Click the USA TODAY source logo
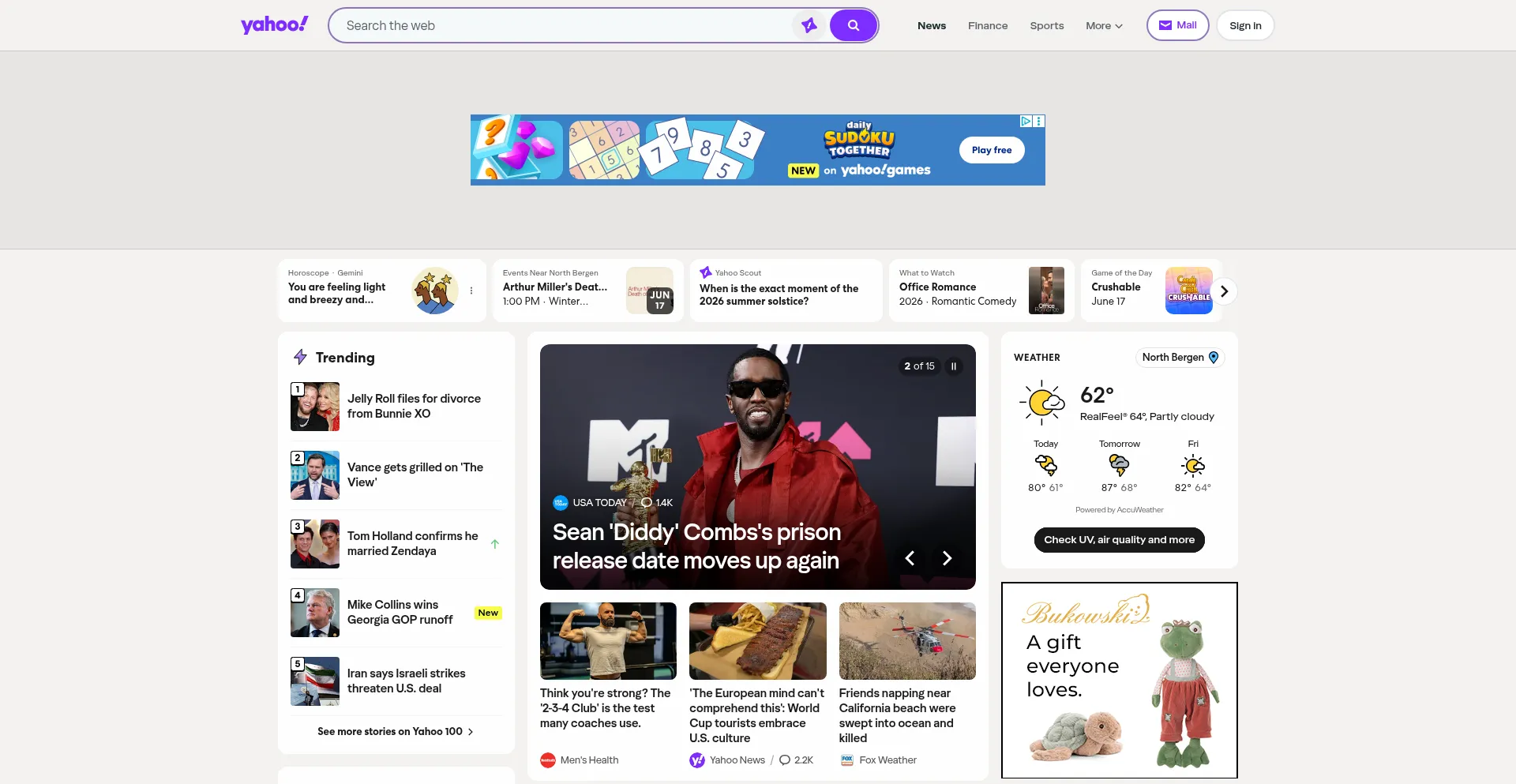The image size is (1516, 784). click(561, 503)
